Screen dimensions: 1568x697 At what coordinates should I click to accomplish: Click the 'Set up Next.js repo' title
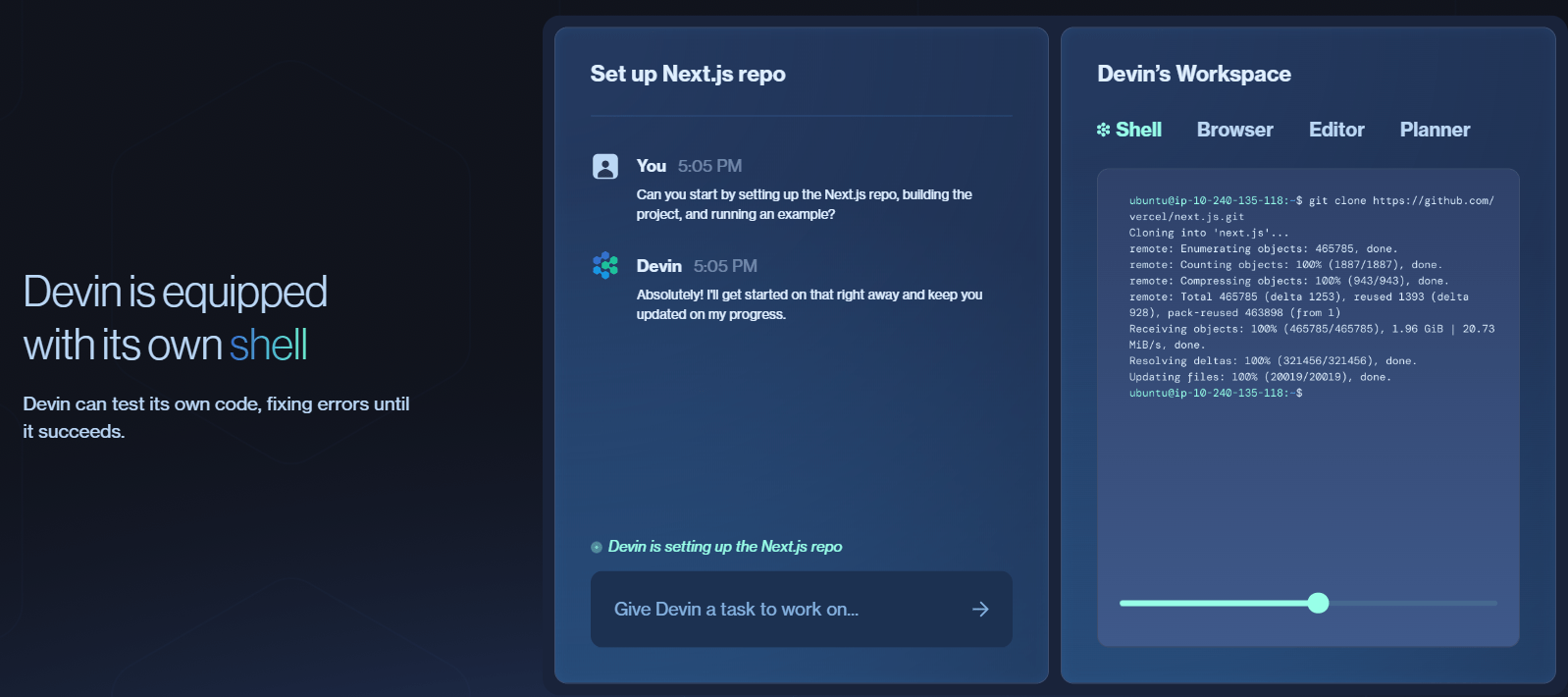click(x=688, y=74)
